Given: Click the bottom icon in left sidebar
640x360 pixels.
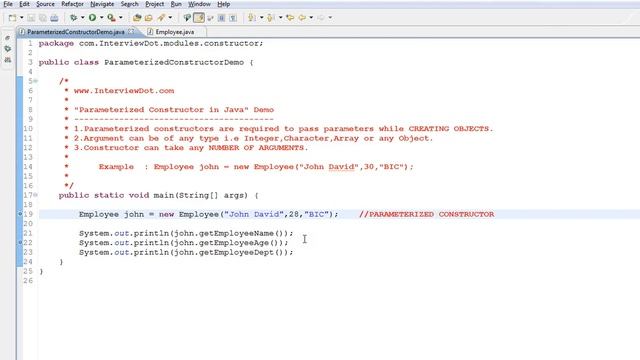Looking at the screenshot, I should pyautogui.click(x=7, y=60).
